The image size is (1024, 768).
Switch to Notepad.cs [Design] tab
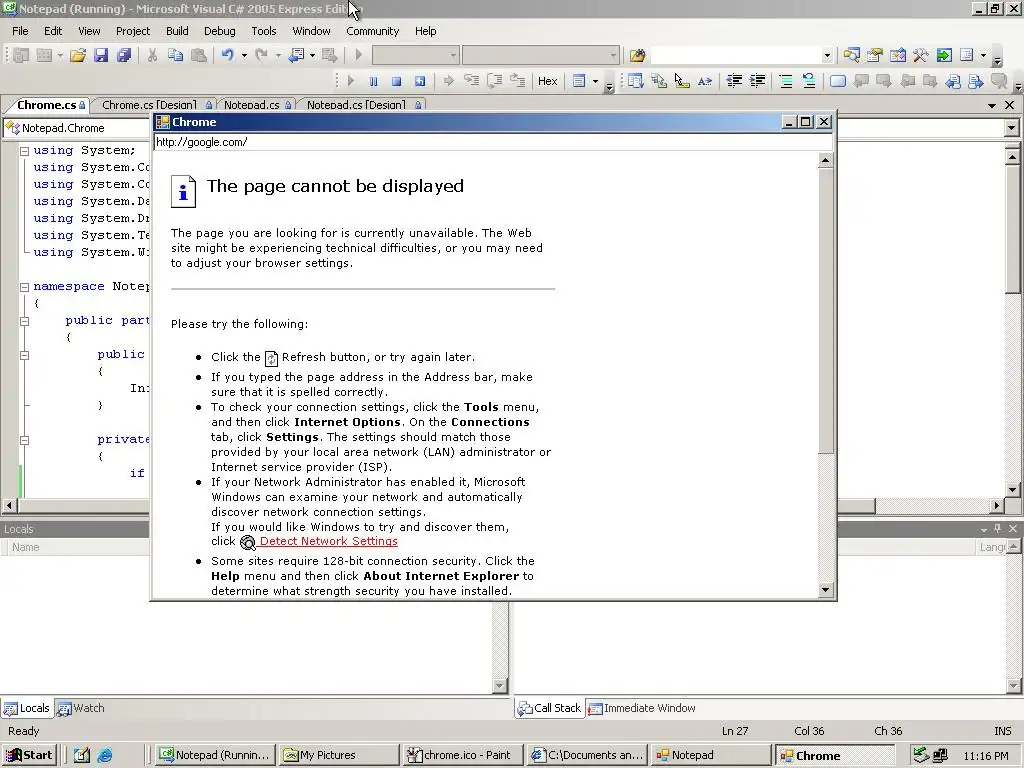click(363, 104)
